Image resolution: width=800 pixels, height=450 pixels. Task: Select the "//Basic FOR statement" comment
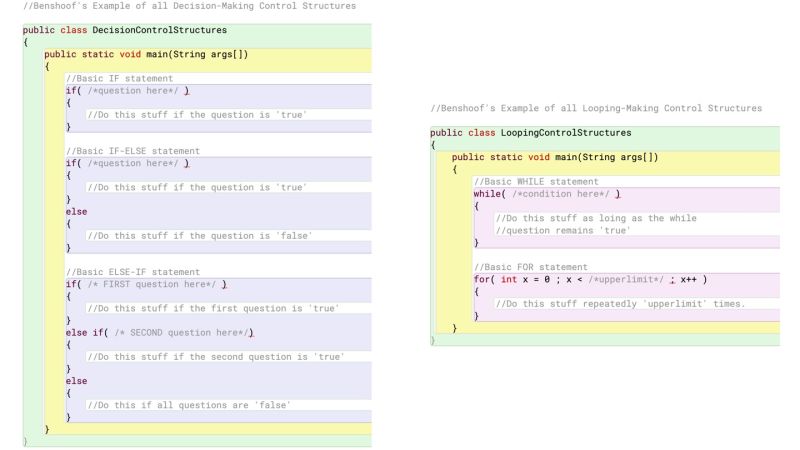click(531, 267)
